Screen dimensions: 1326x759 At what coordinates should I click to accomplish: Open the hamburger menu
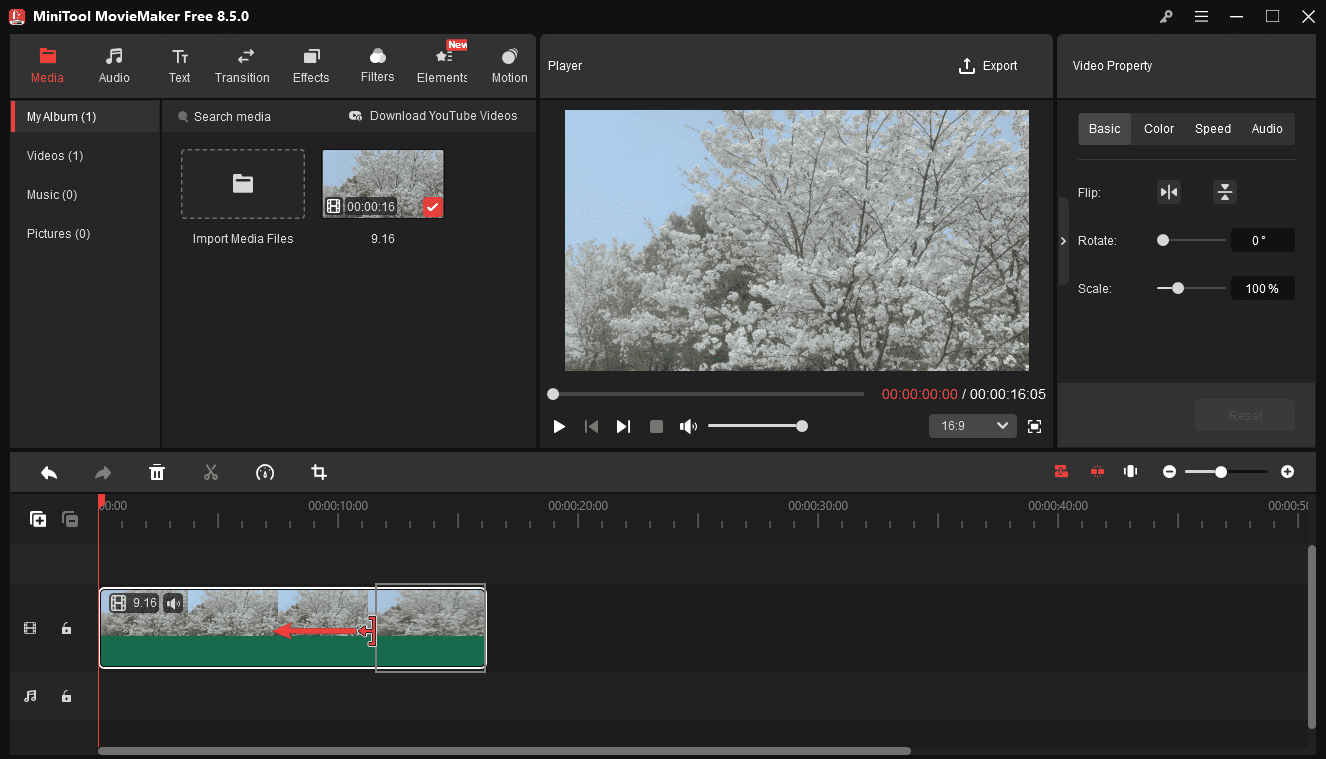[1201, 16]
